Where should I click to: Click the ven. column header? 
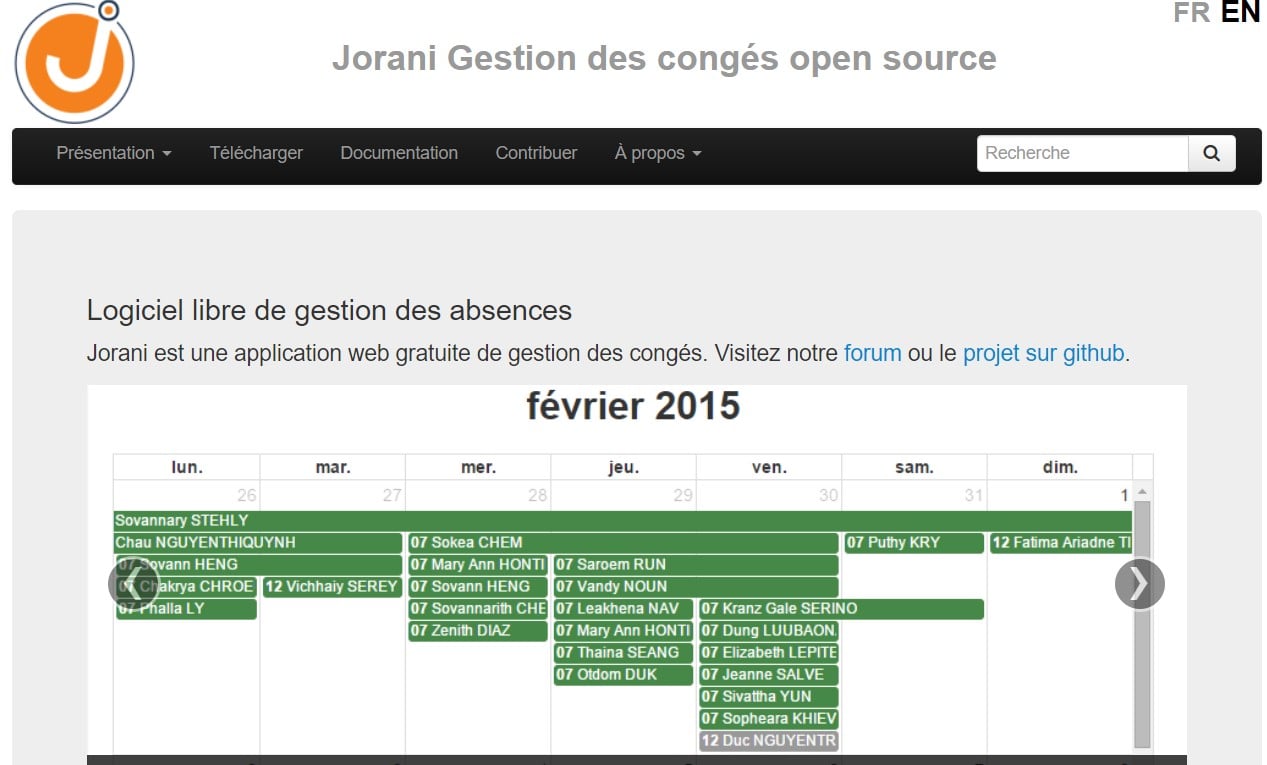tap(769, 467)
